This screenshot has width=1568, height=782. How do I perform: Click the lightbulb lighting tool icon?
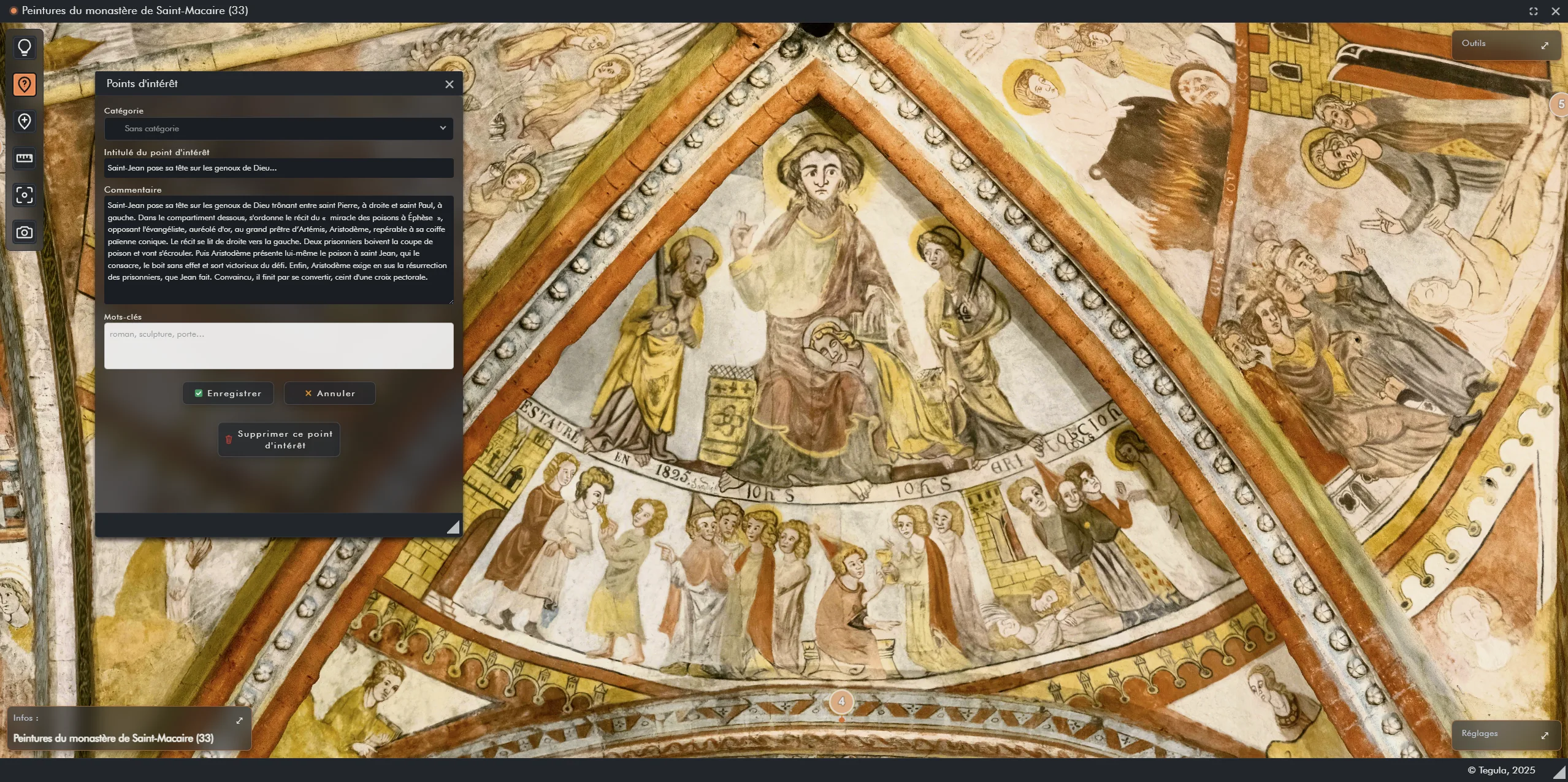[25, 48]
